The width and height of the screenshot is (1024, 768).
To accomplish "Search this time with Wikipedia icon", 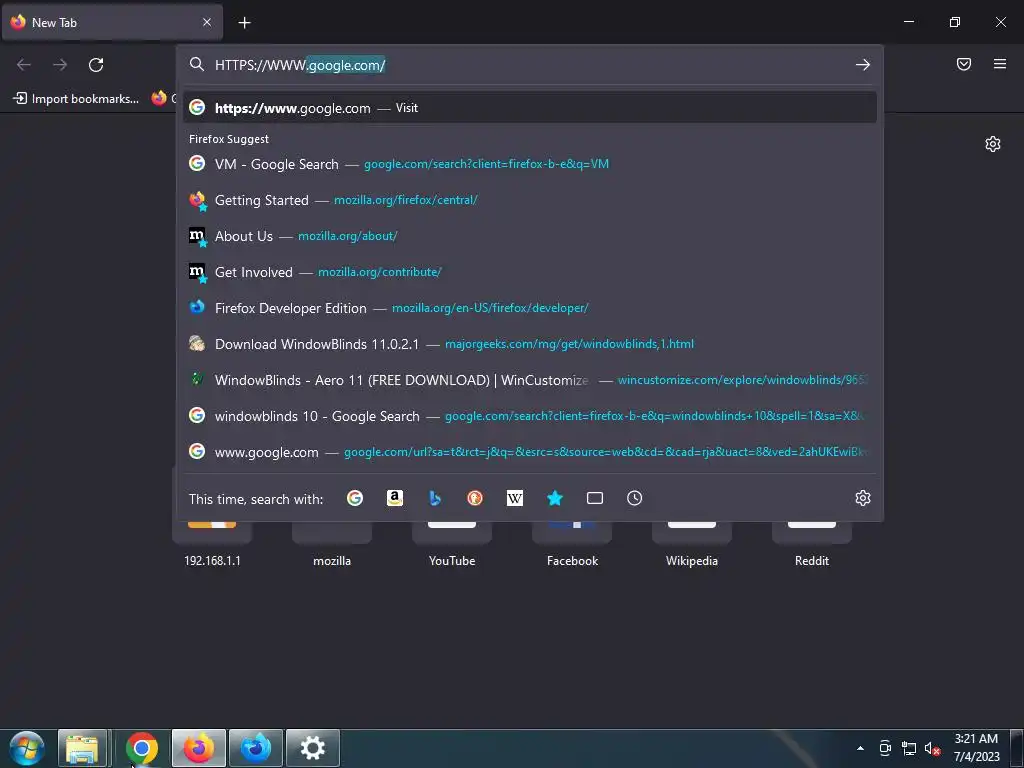I will tap(515, 498).
